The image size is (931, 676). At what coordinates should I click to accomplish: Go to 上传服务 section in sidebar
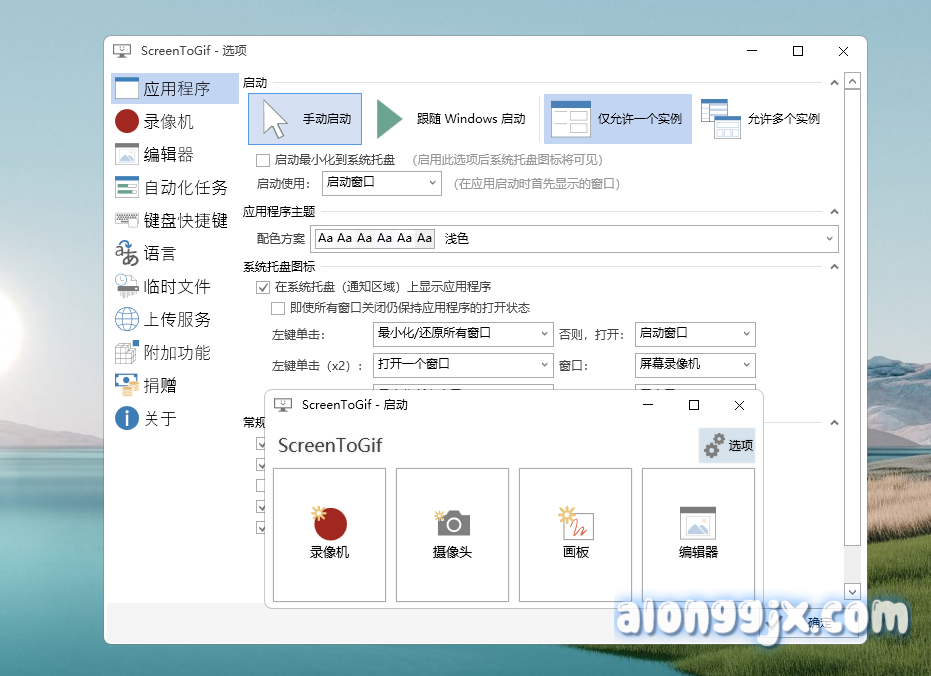coord(177,320)
